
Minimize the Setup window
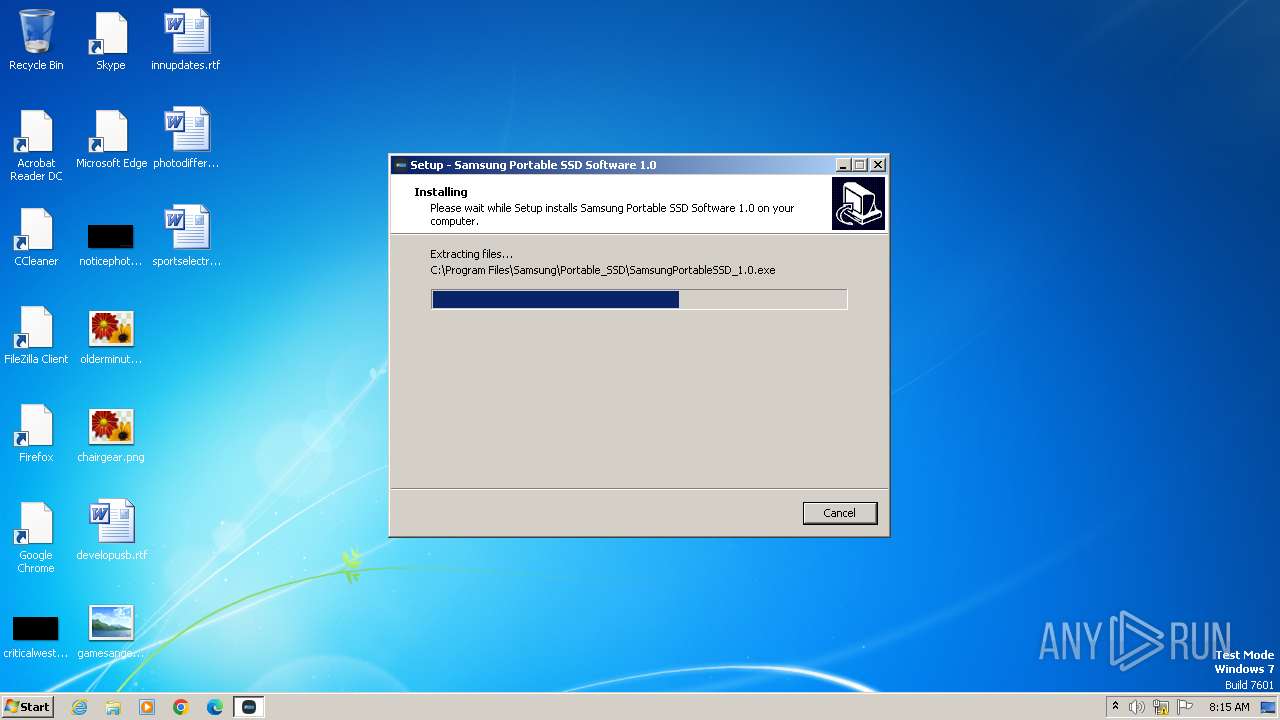coord(842,165)
